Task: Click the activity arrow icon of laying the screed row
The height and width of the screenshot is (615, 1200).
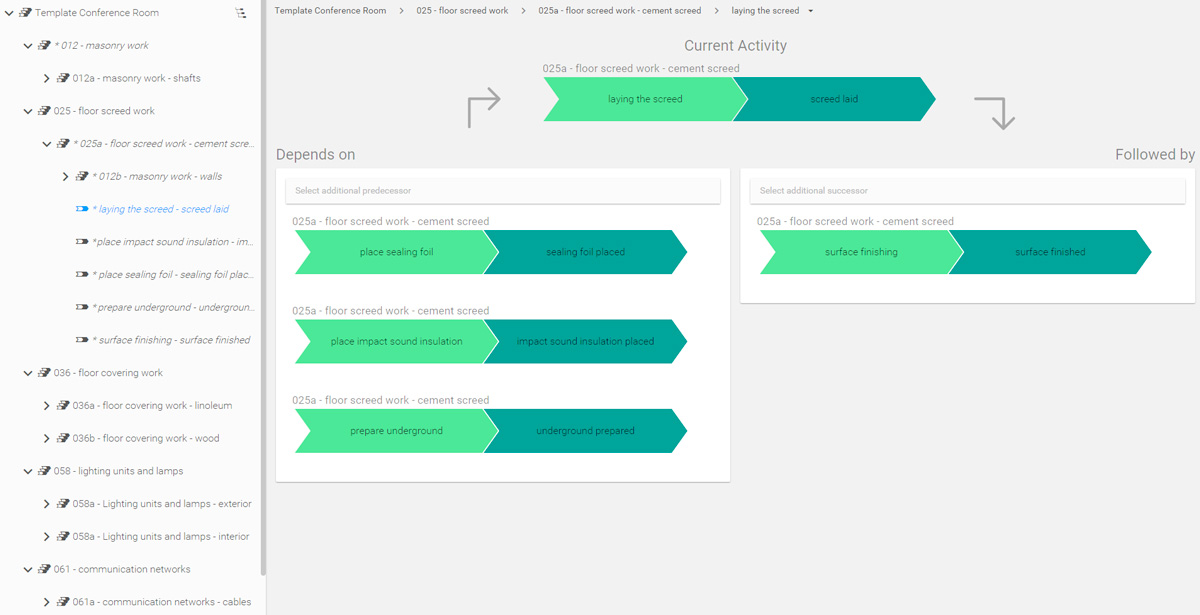Action: click(82, 209)
